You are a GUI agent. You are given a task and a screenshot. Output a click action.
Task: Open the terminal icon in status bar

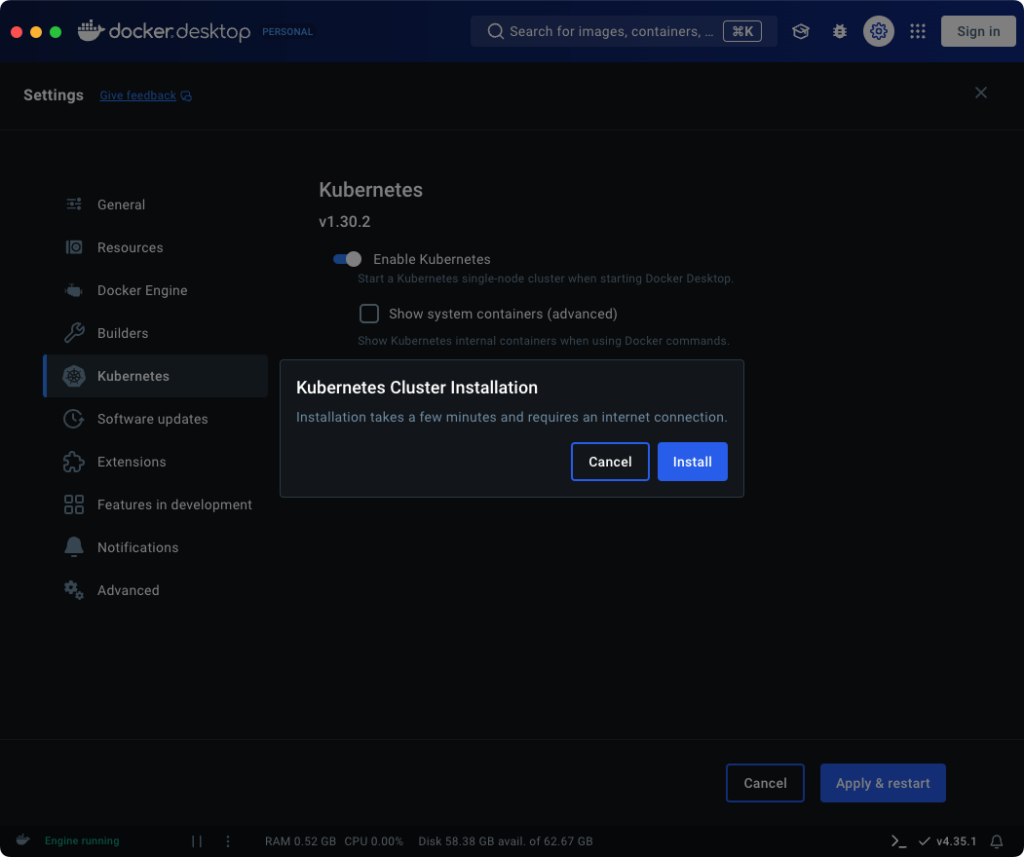click(896, 841)
